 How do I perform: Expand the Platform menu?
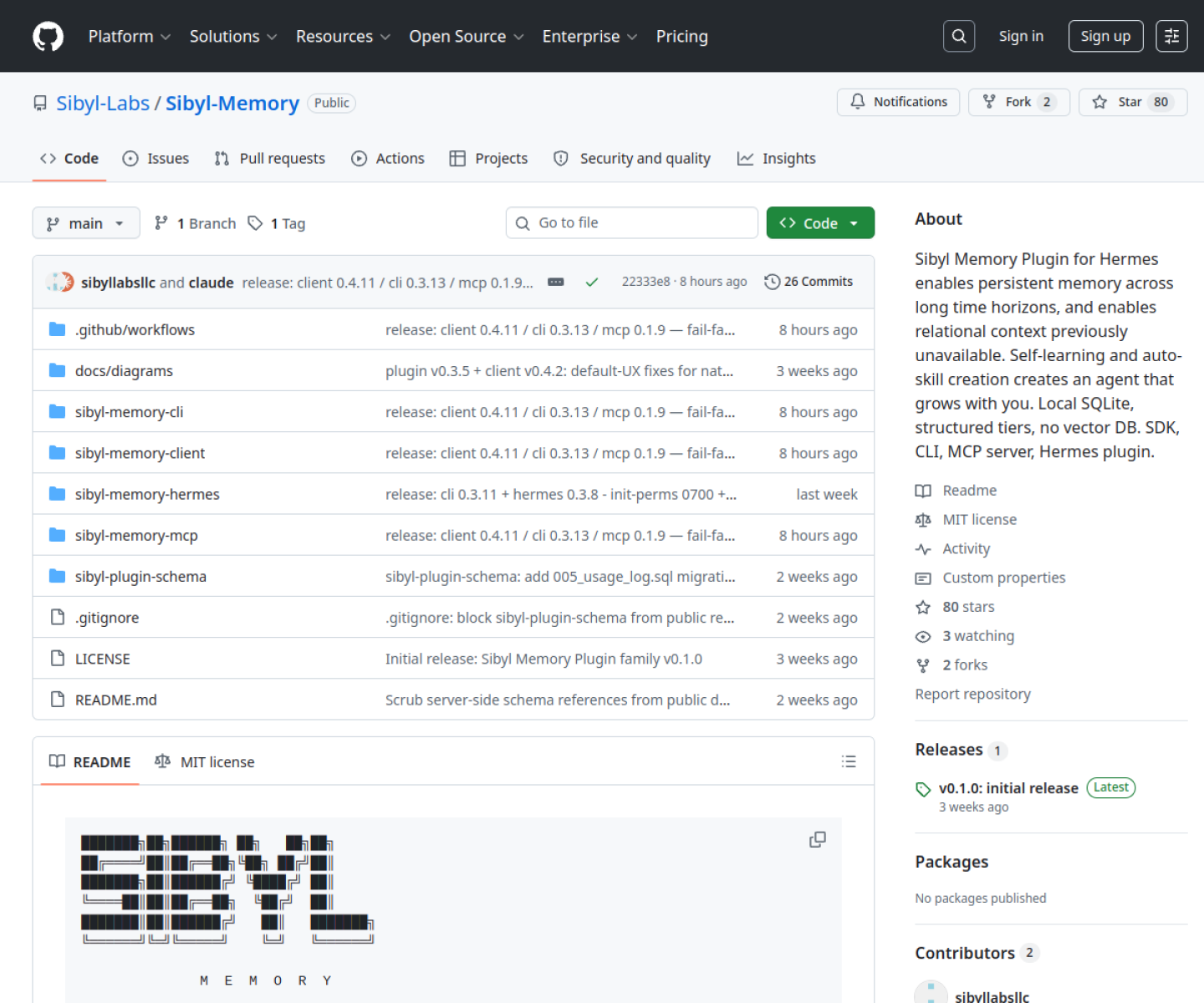pyautogui.click(x=130, y=37)
